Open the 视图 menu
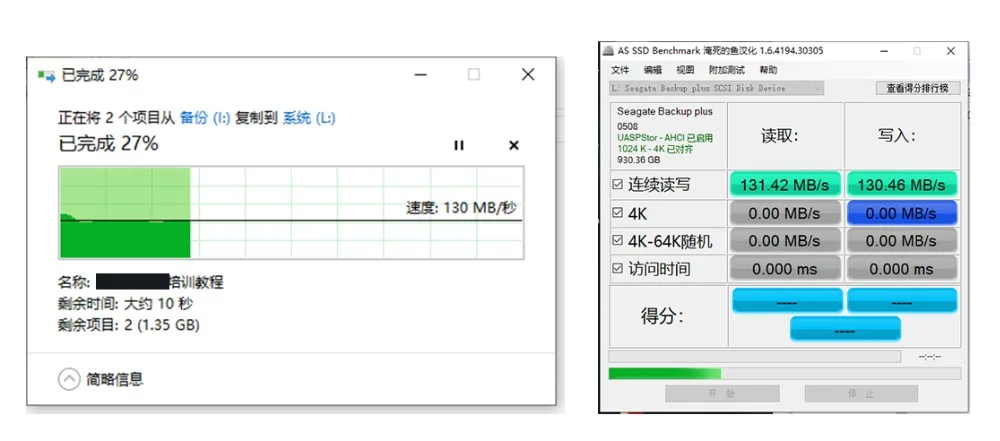The height and width of the screenshot is (441, 1000). [x=685, y=70]
